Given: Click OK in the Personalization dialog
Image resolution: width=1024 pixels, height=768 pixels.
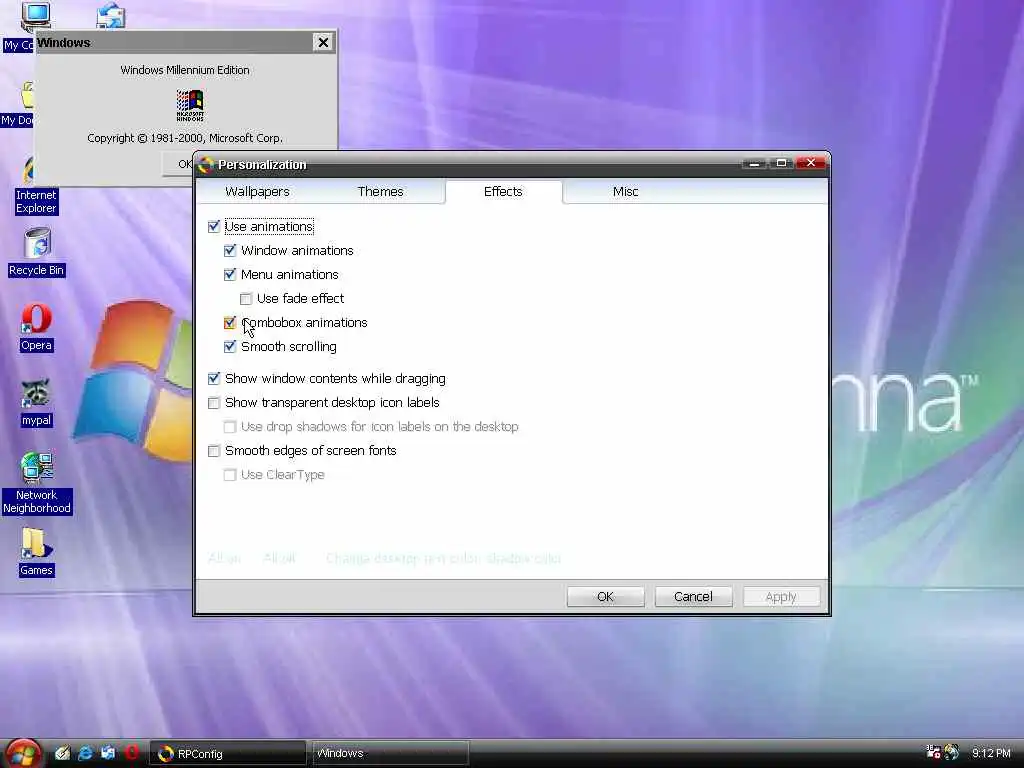Looking at the screenshot, I should click(605, 596).
